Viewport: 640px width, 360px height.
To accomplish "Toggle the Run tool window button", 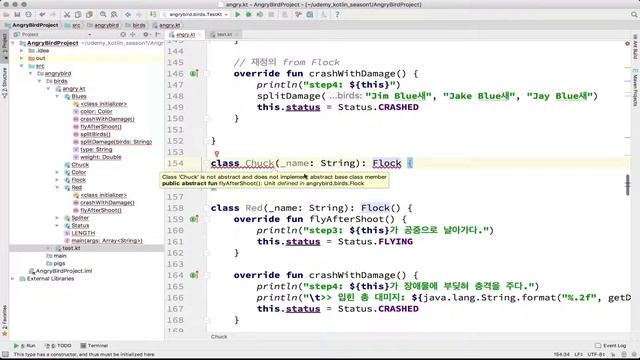I will click(x=24, y=346).
